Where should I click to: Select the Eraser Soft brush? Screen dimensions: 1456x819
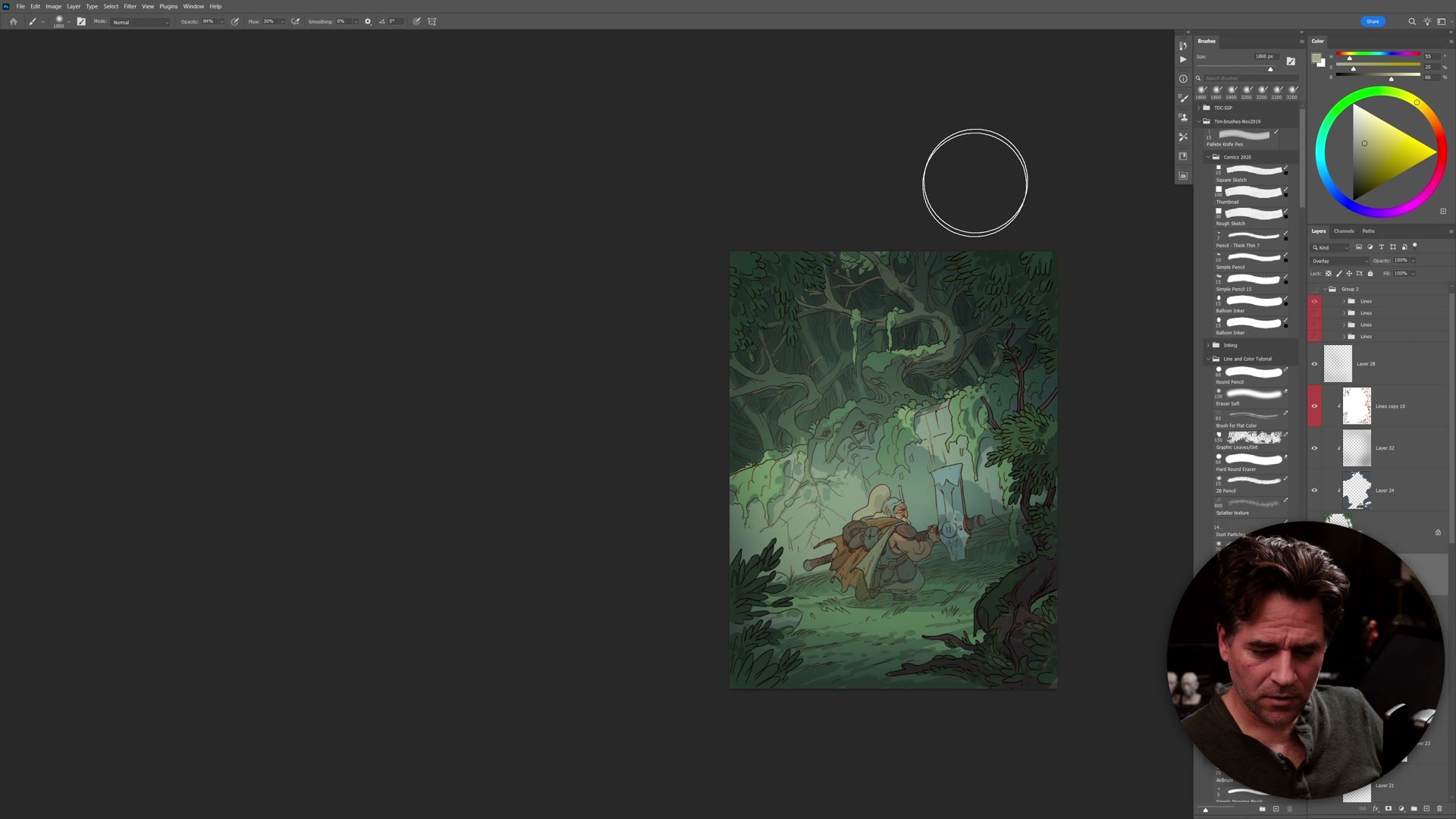1251,397
